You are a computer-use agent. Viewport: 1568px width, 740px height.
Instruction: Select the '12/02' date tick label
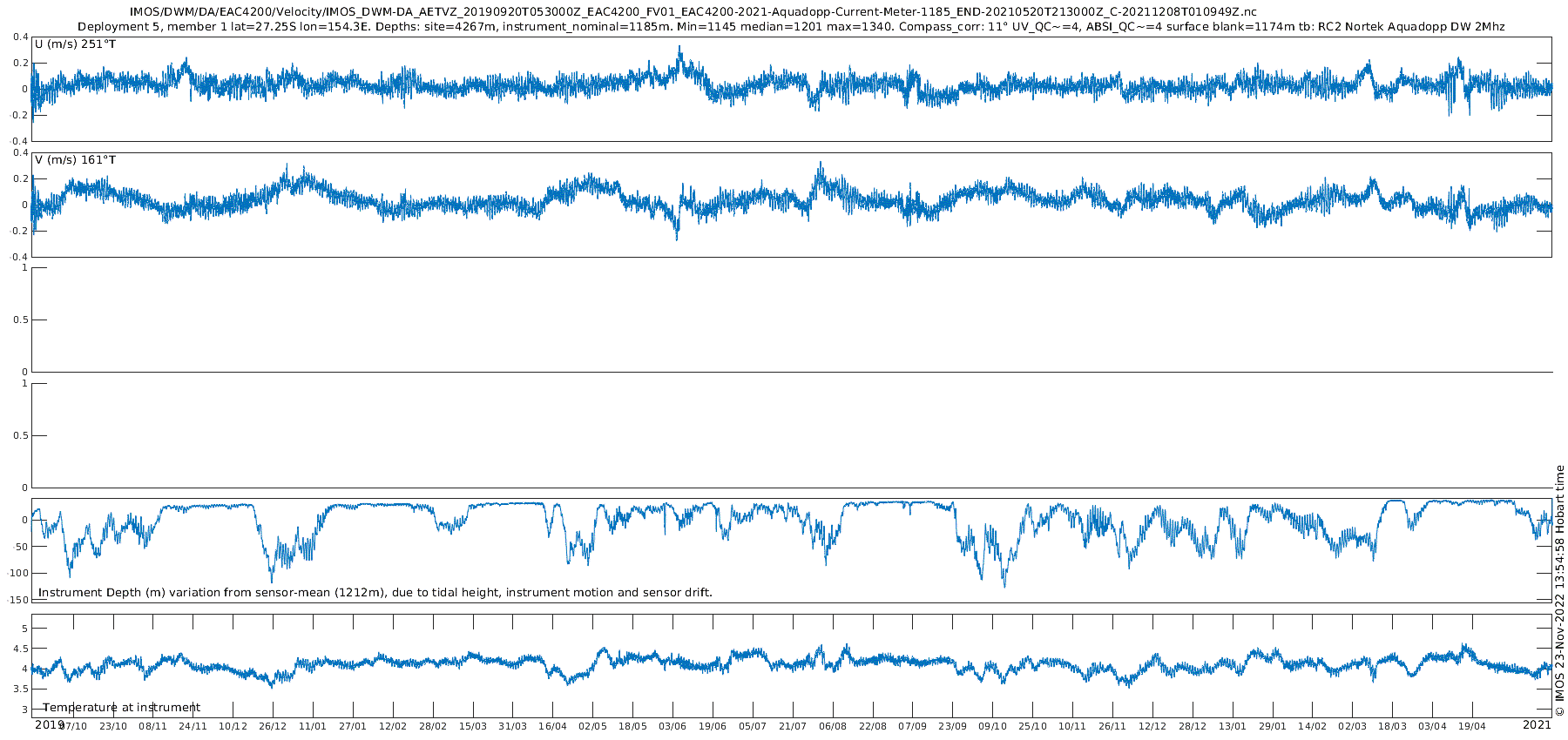[393, 726]
